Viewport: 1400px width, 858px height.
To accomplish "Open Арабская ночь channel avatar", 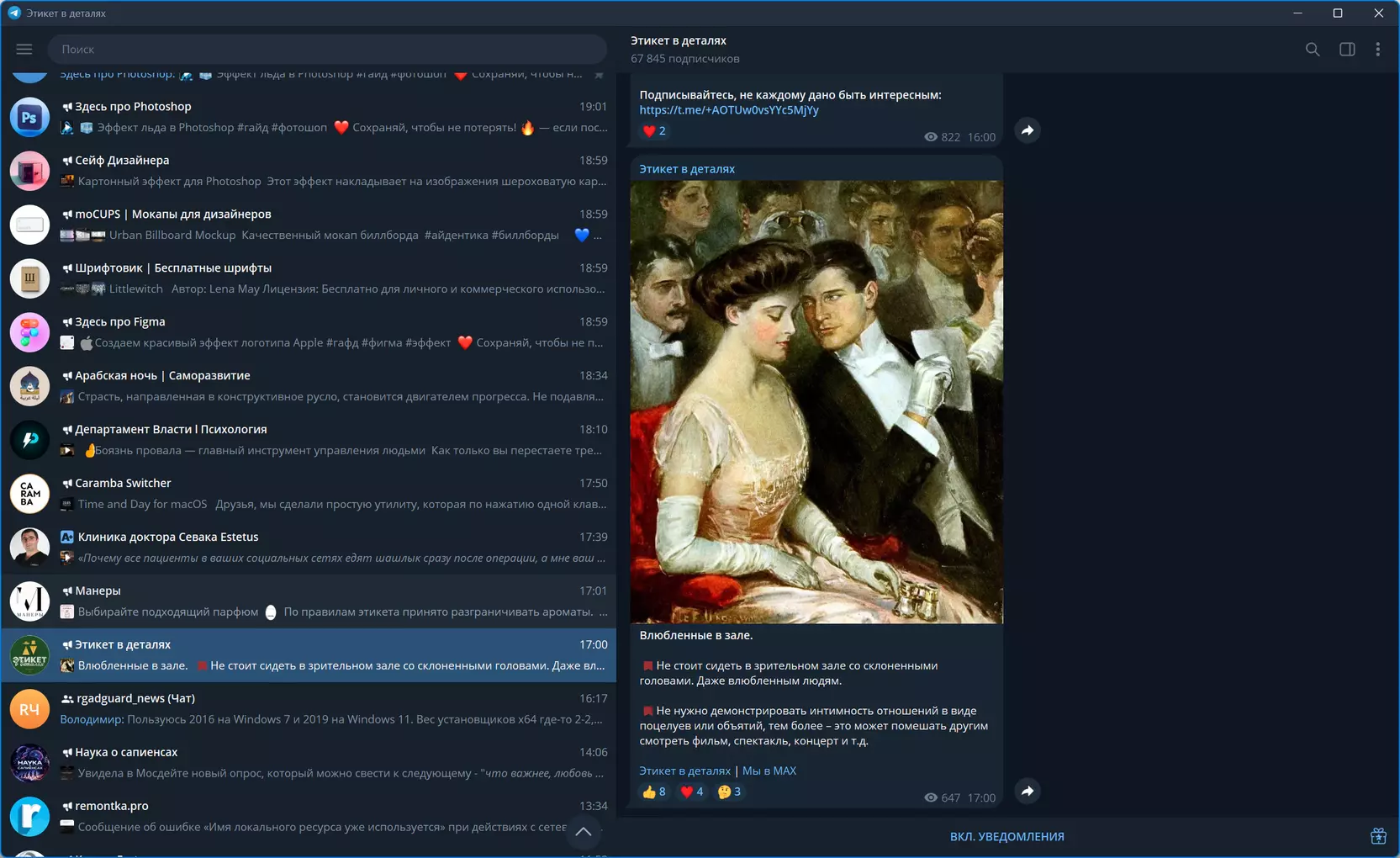I will [x=29, y=386].
